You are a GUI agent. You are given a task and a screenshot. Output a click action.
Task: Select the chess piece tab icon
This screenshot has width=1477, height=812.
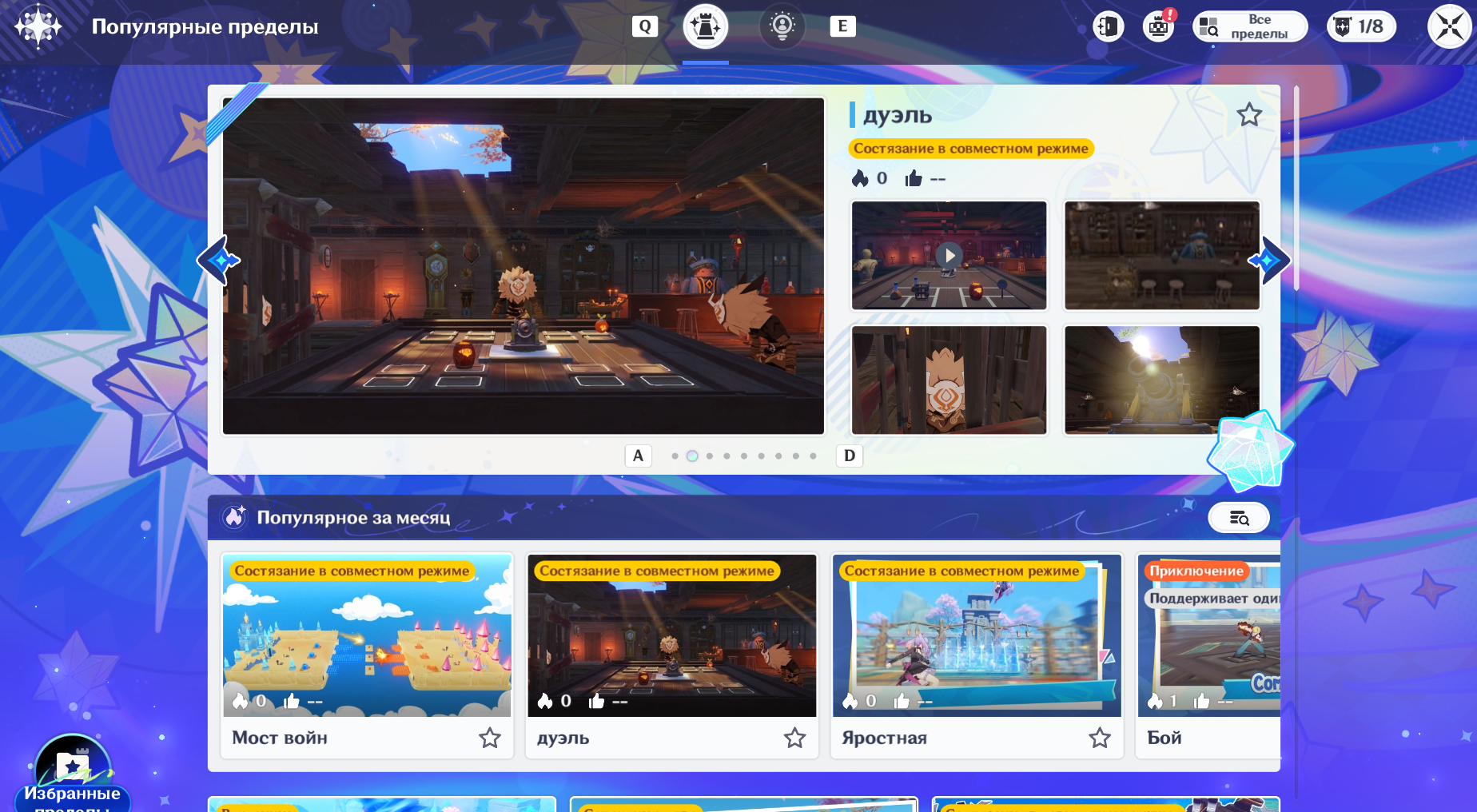point(706,26)
